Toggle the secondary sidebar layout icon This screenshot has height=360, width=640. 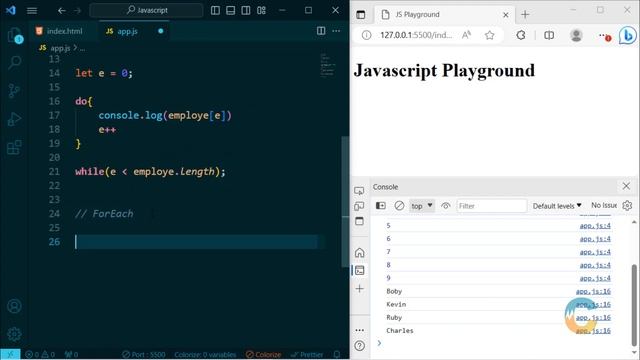tap(246, 11)
